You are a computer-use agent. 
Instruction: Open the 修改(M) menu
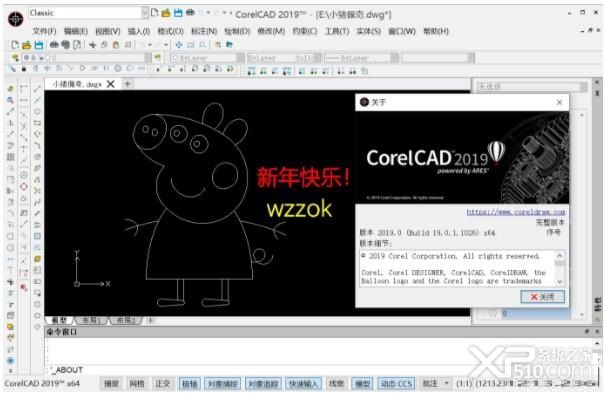click(x=271, y=31)
